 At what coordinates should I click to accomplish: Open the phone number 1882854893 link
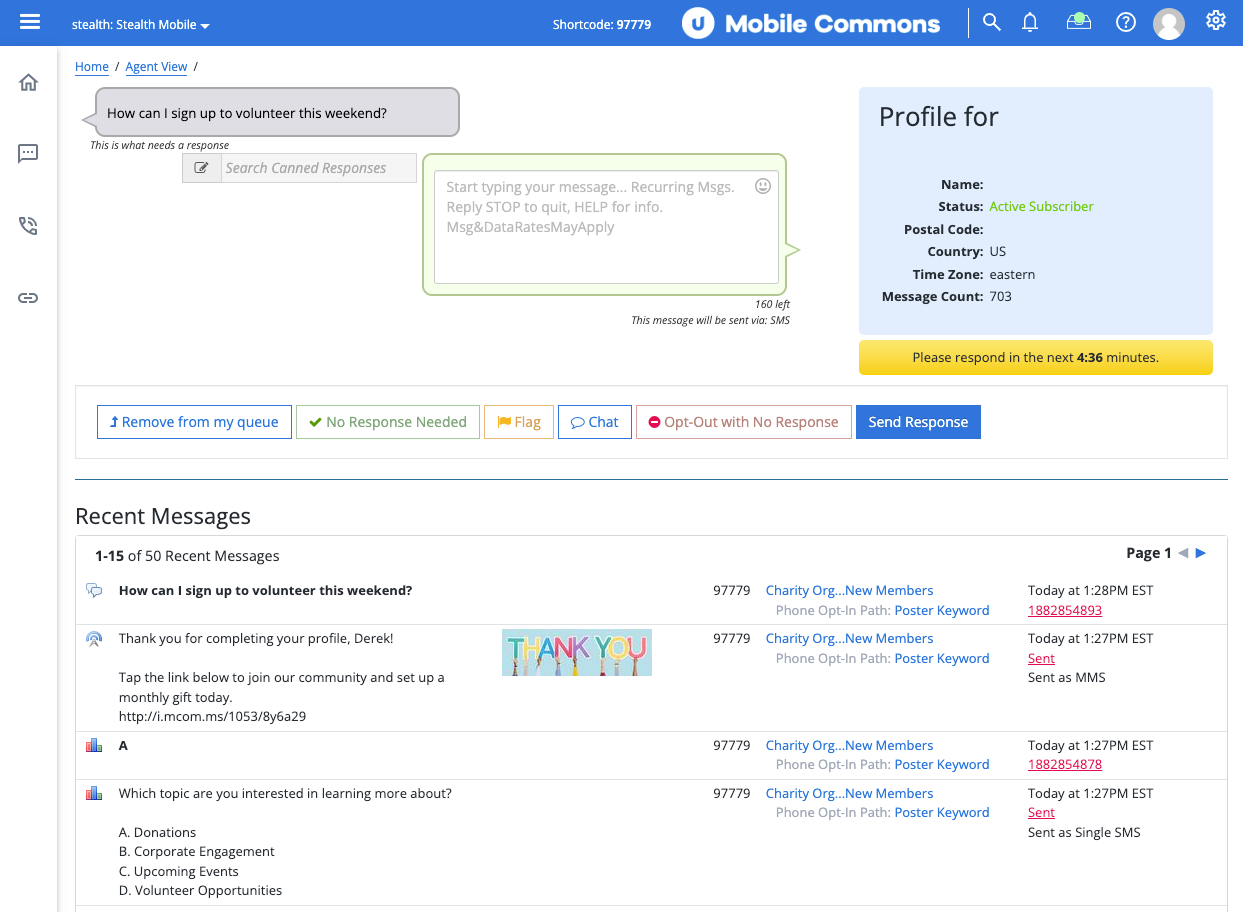[1064, 610]
